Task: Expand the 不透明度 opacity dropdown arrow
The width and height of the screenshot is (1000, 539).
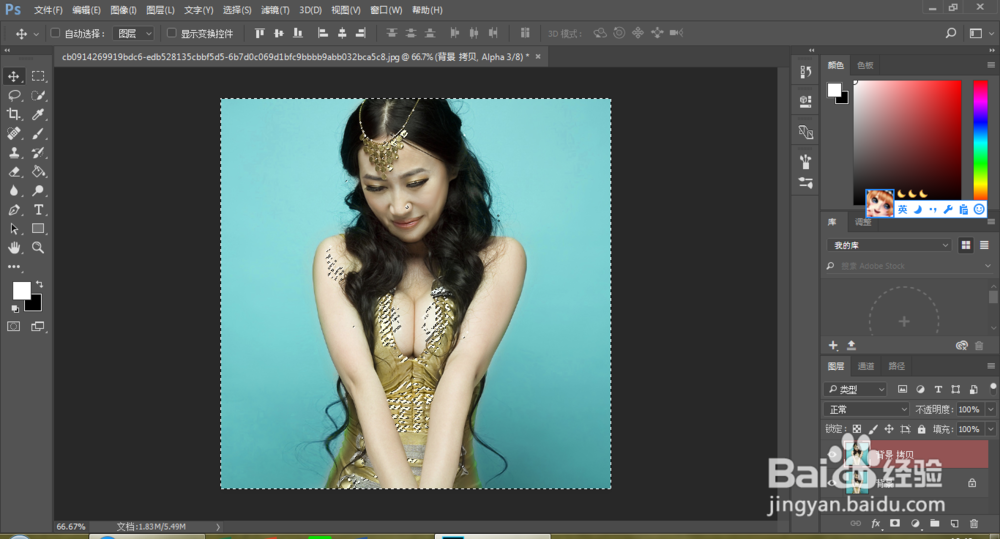Action: 991,409
